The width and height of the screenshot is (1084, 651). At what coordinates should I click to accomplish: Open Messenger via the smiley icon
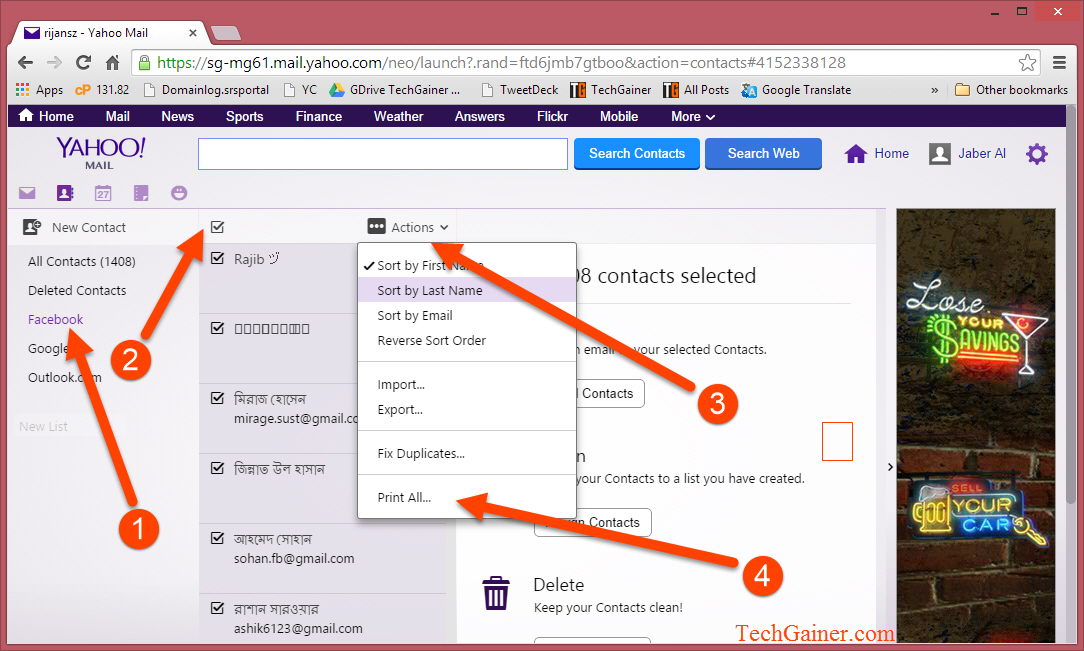(x=178, y=192)
